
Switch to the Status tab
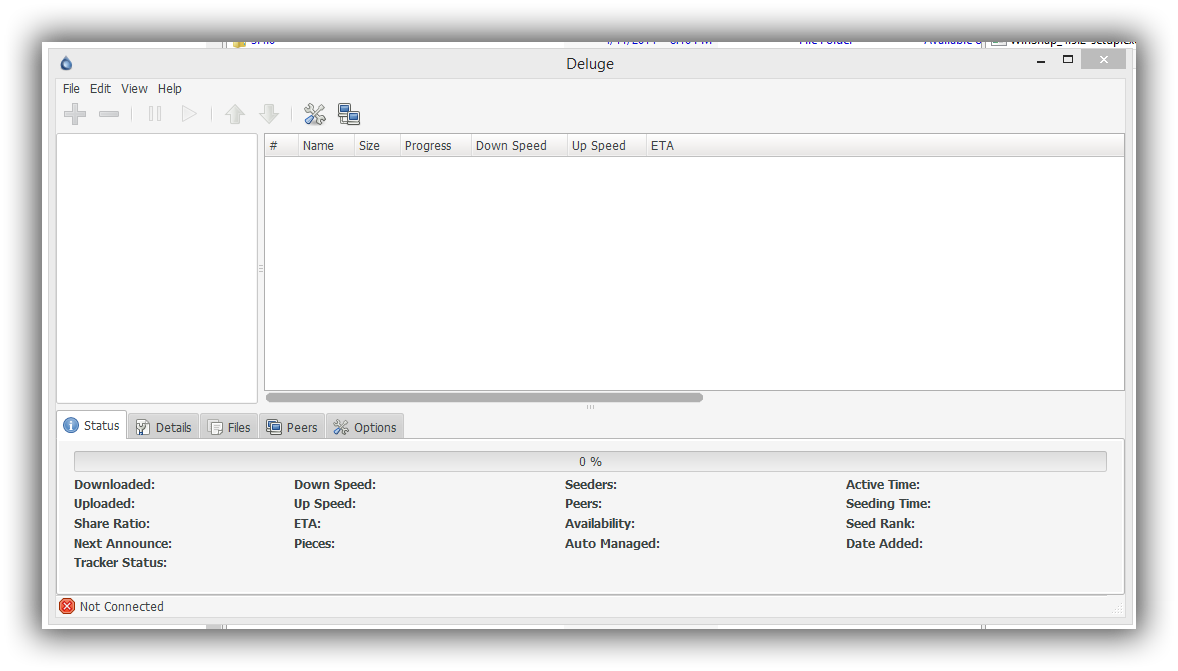pos(92,425)
